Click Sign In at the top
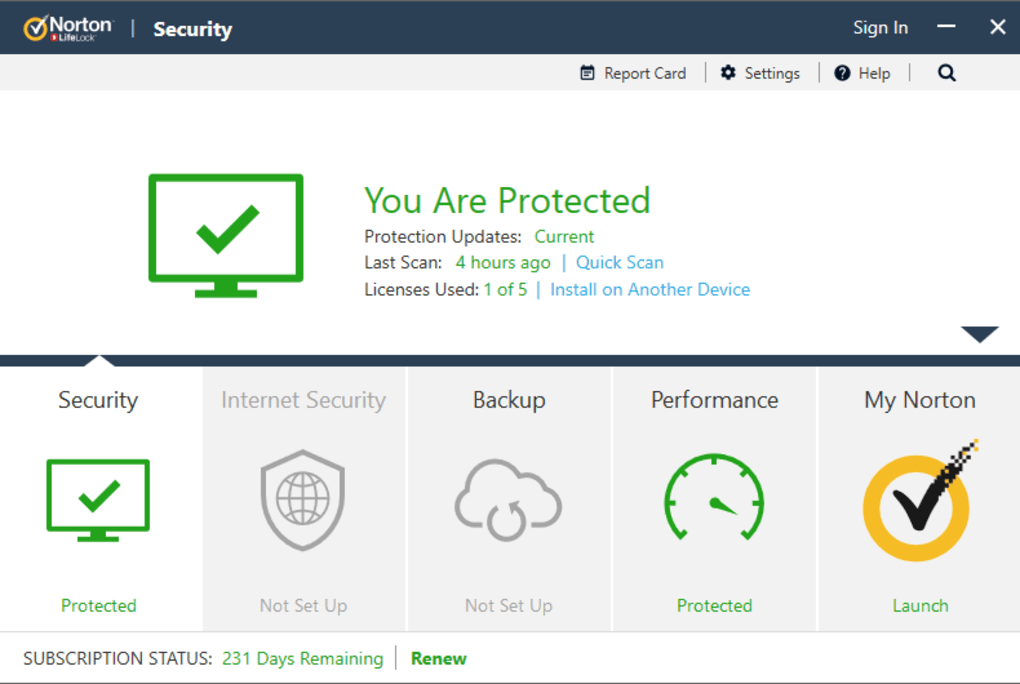 pyautogui.click(x=880, y=28)
